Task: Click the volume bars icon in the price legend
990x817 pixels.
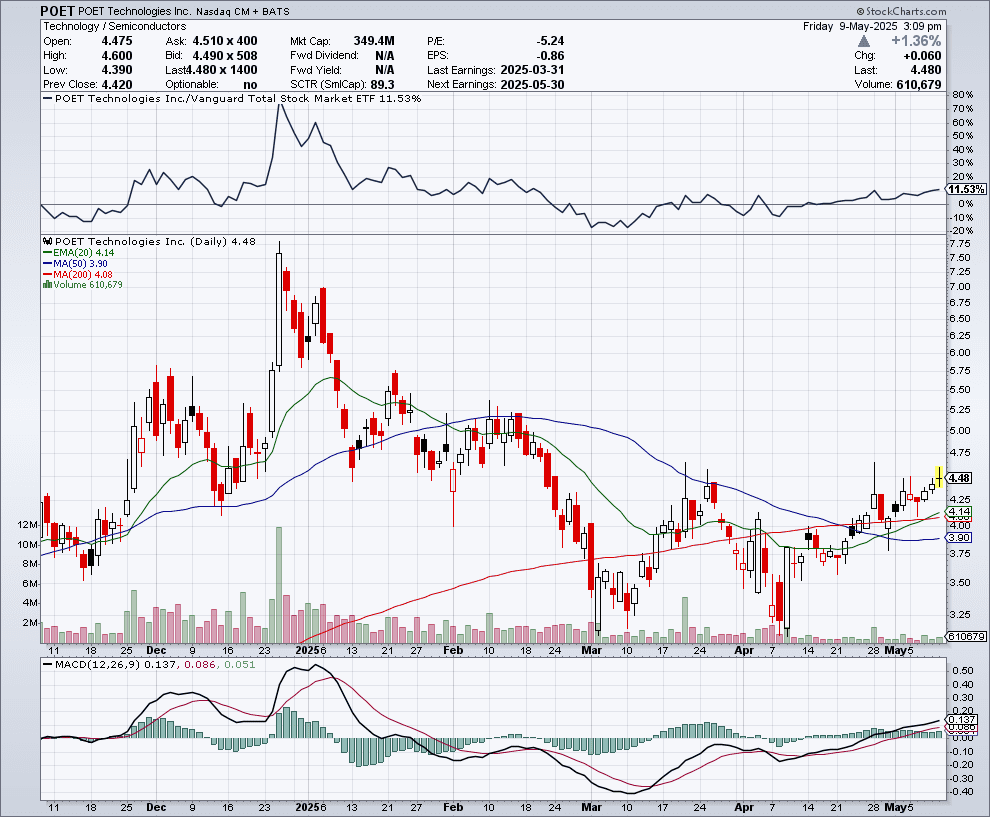Action: pyautogui.click(x=47, y=285)
